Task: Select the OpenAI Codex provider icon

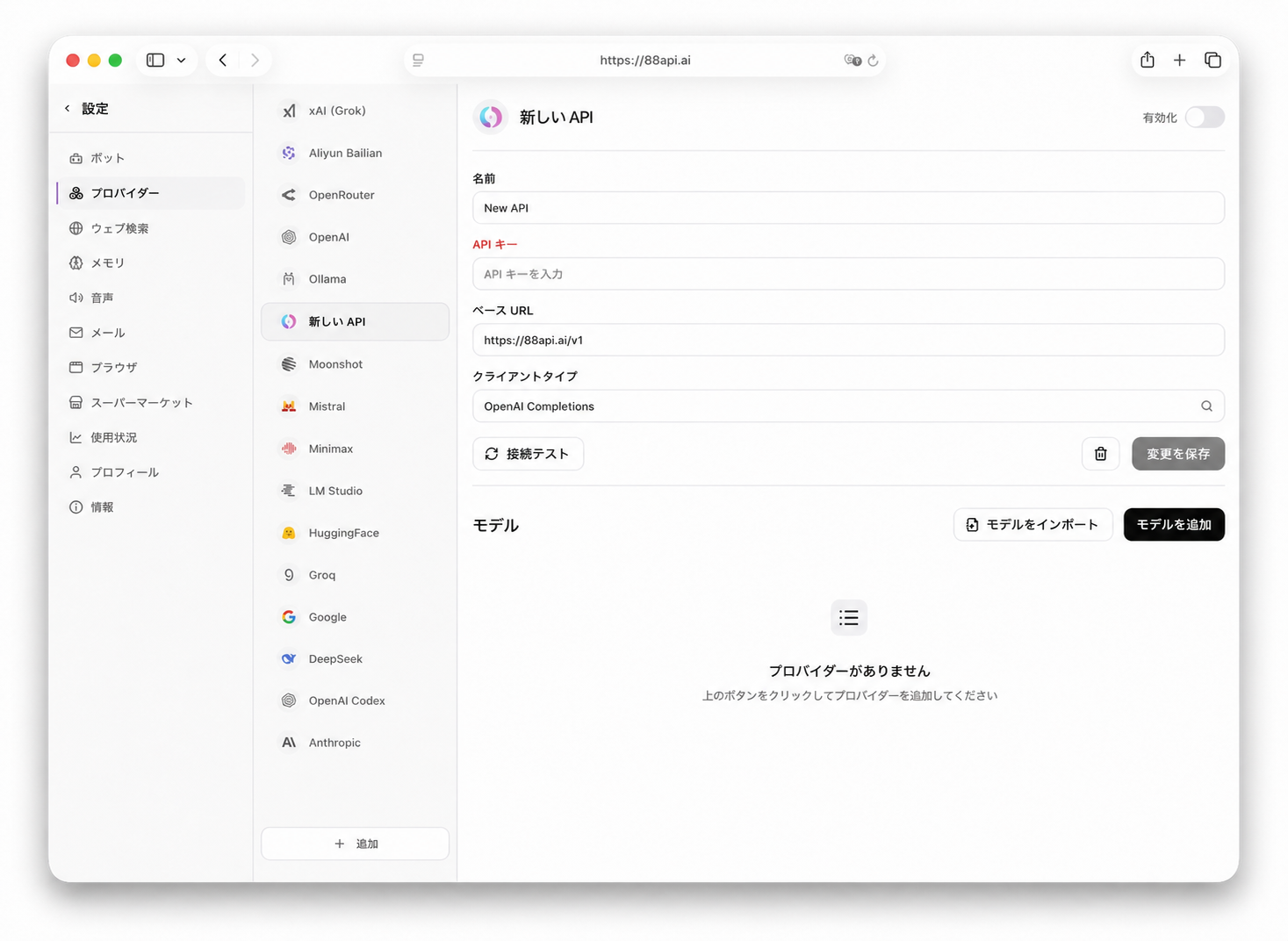Action: (289, 700)
